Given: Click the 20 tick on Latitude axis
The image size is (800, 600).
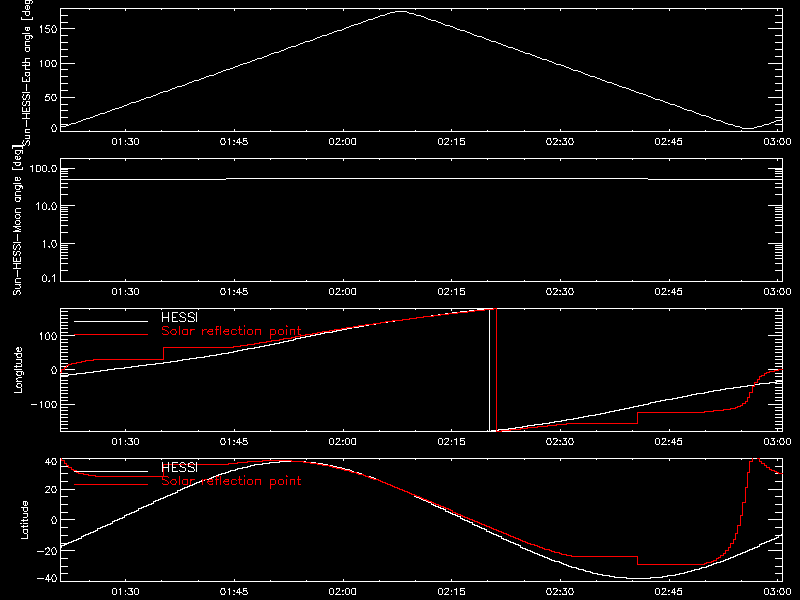Looking at the screenshot, I should (x=51, y=490).
